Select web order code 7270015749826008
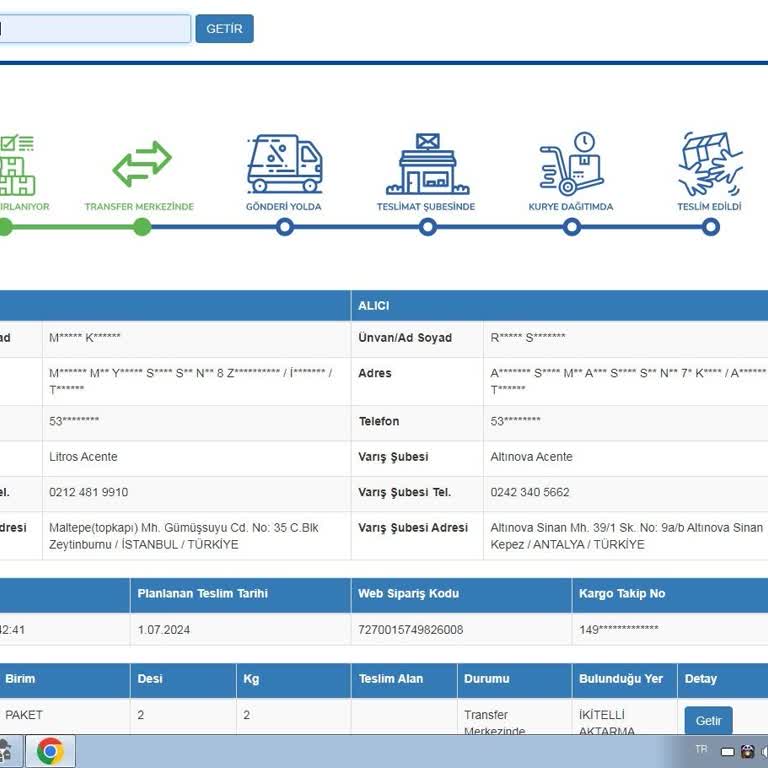The width and height of the screenshot is (768, 768). [410, 629]
